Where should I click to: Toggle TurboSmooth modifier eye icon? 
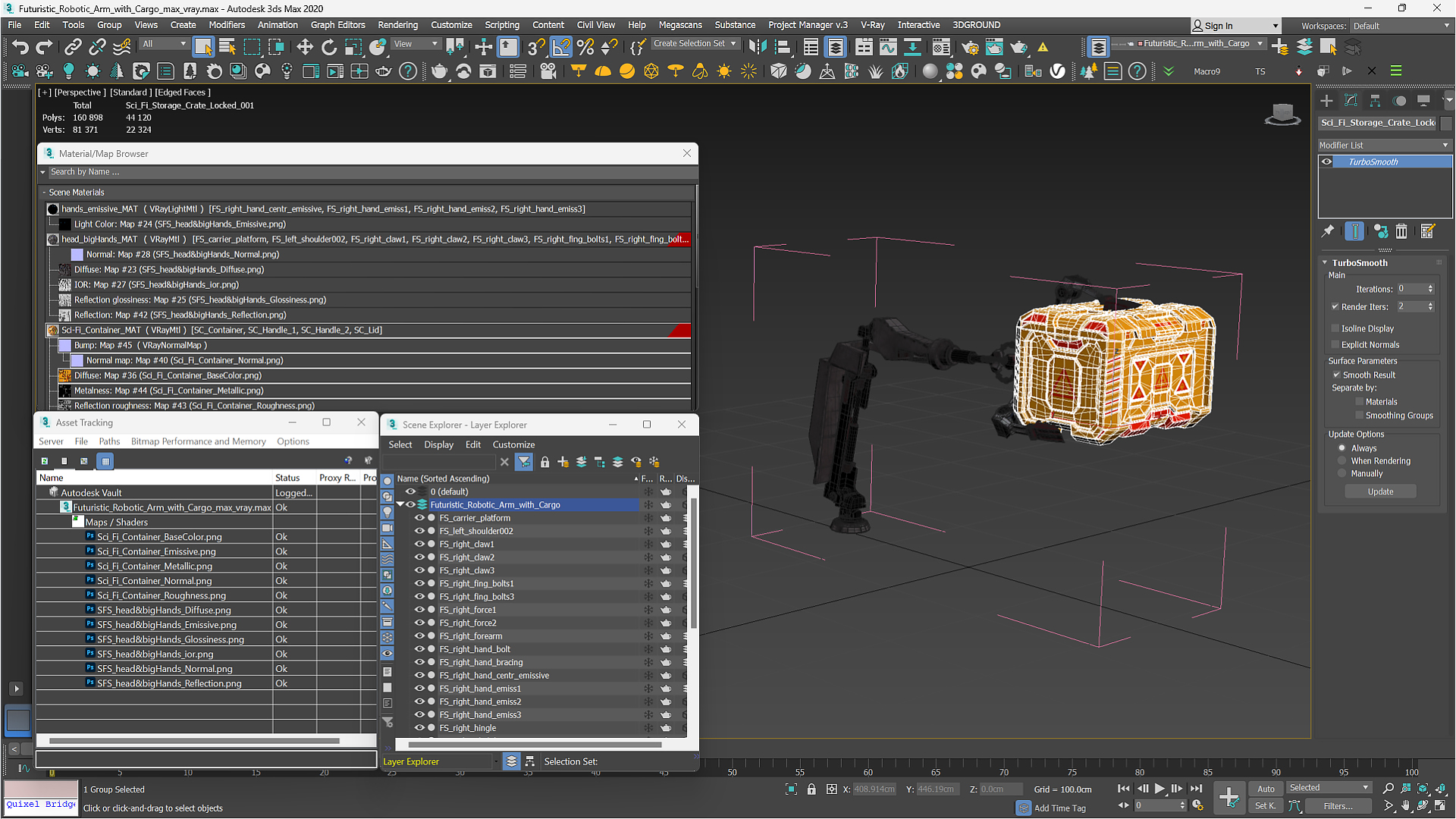tap(1326, 162)
